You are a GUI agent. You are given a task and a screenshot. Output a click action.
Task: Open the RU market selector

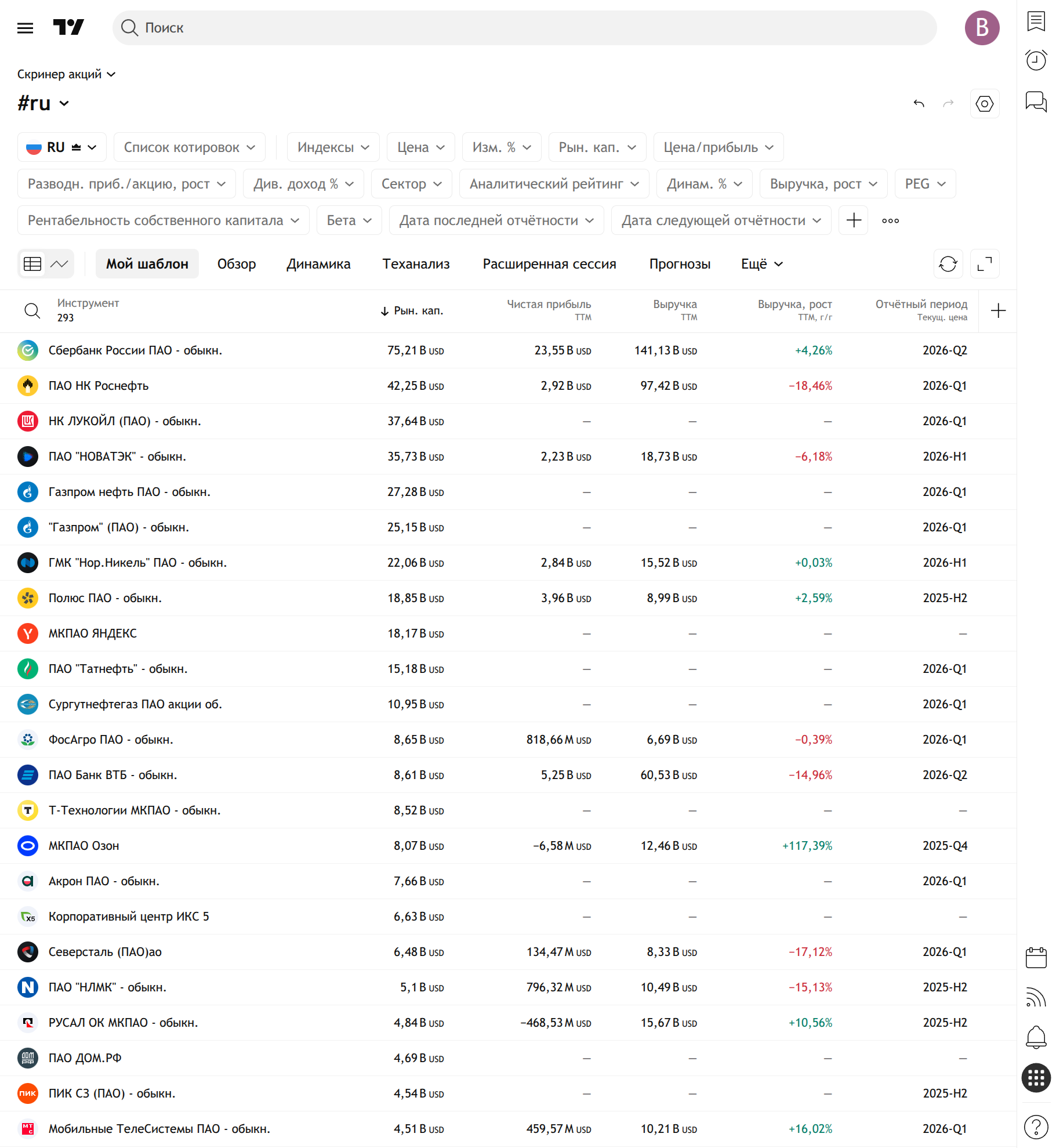point(62,147)
